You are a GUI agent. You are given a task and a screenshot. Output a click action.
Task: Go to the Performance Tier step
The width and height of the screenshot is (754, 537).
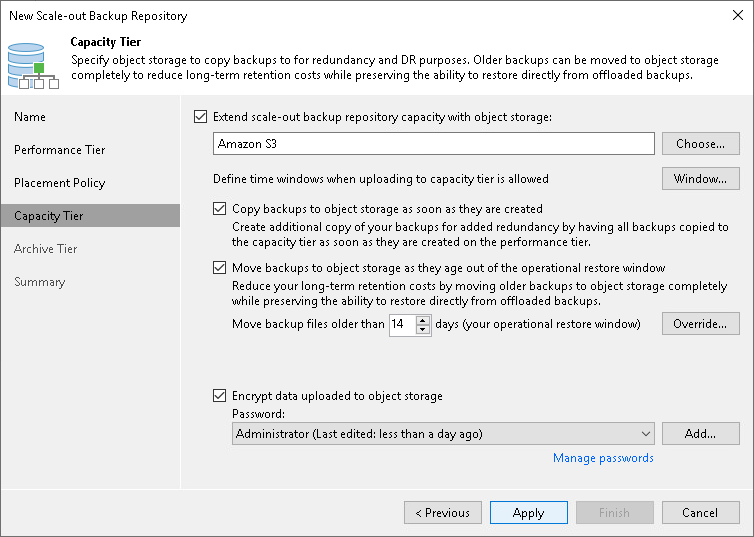[60, 150]
